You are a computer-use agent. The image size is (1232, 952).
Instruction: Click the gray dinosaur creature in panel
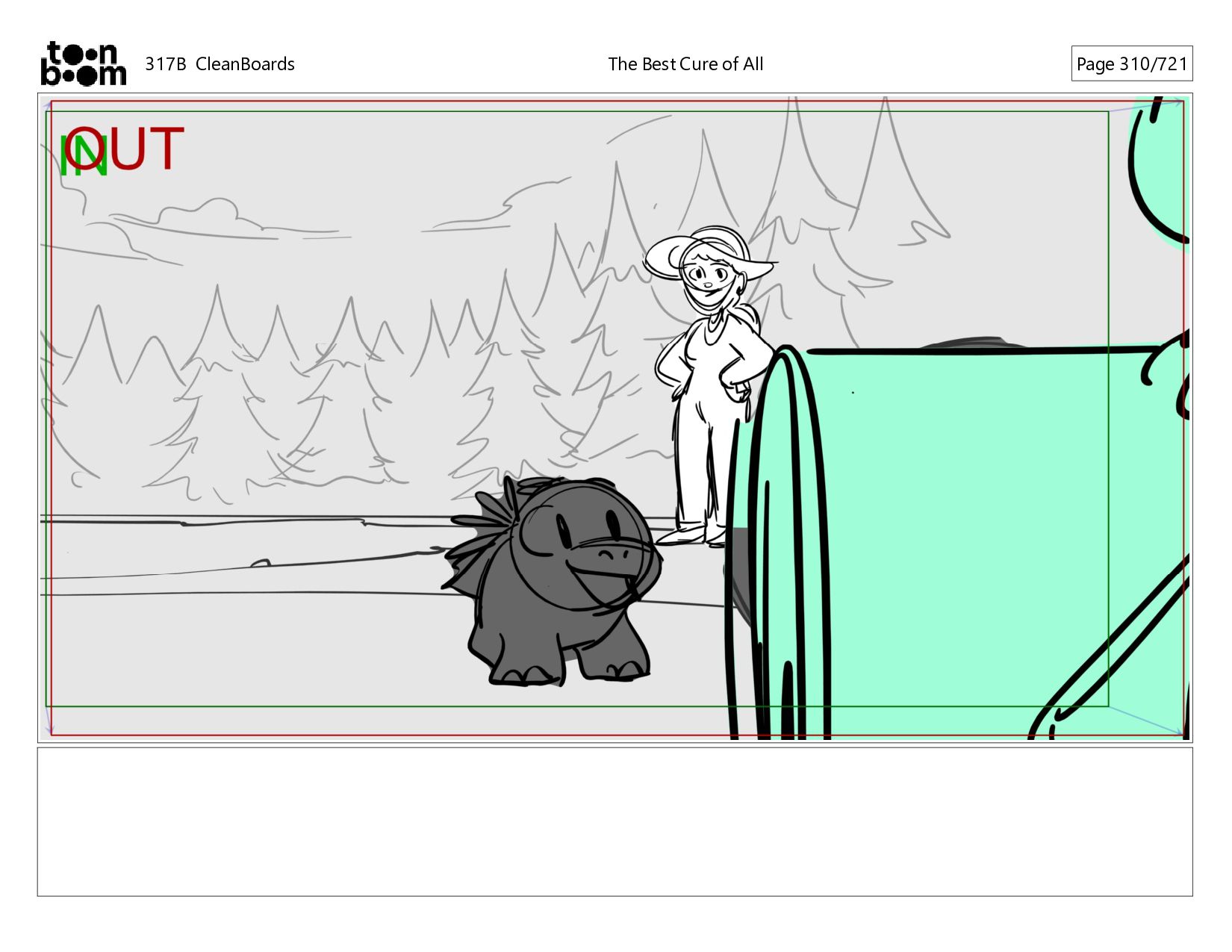click(x=553, y=580)
